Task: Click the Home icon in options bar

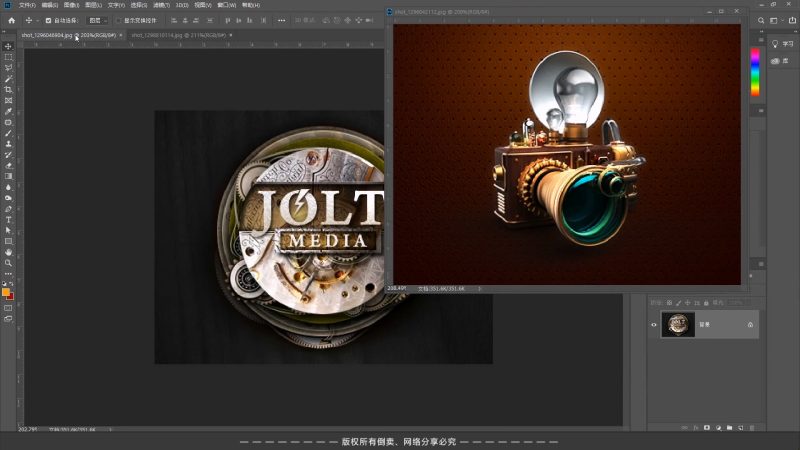Action: (x=11, y=20)
